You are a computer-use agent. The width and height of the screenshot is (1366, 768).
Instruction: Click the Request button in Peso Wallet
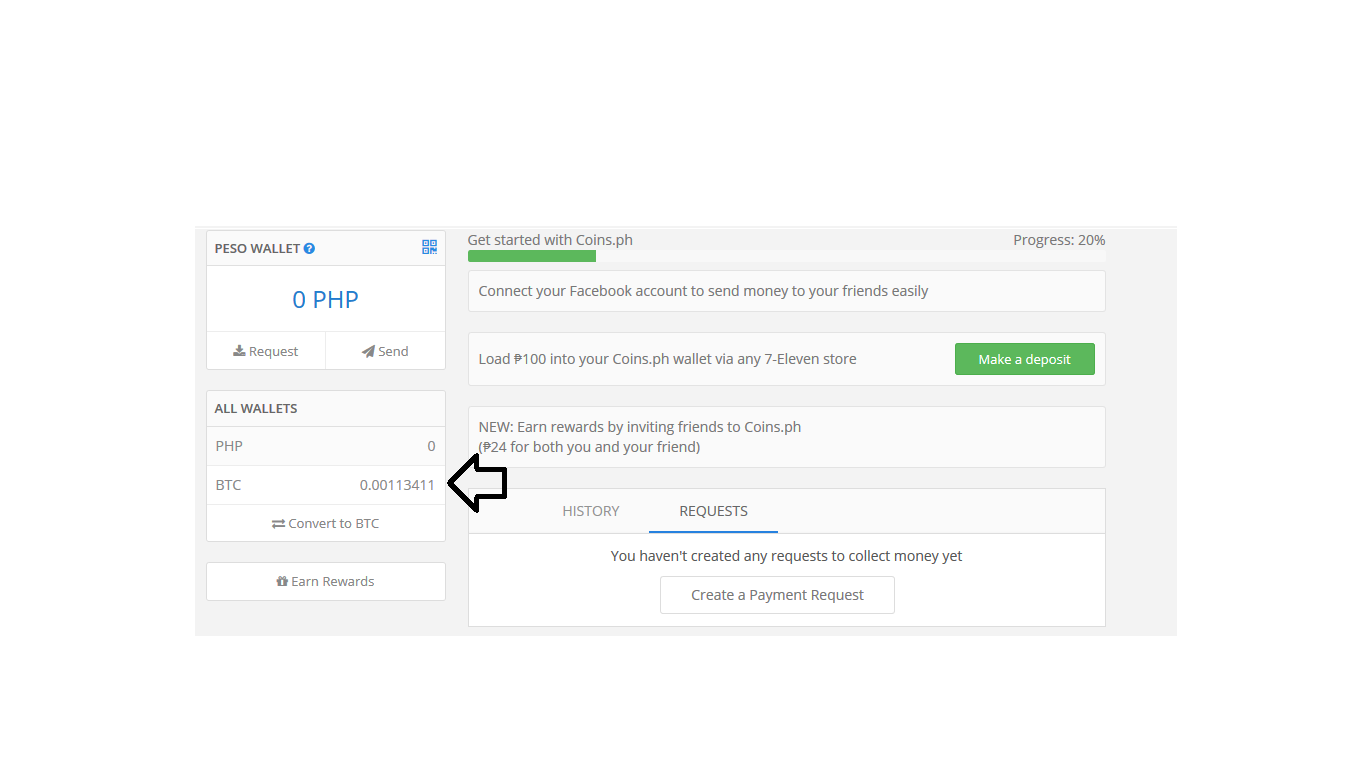pyautogui.click(x=266, y=351)
